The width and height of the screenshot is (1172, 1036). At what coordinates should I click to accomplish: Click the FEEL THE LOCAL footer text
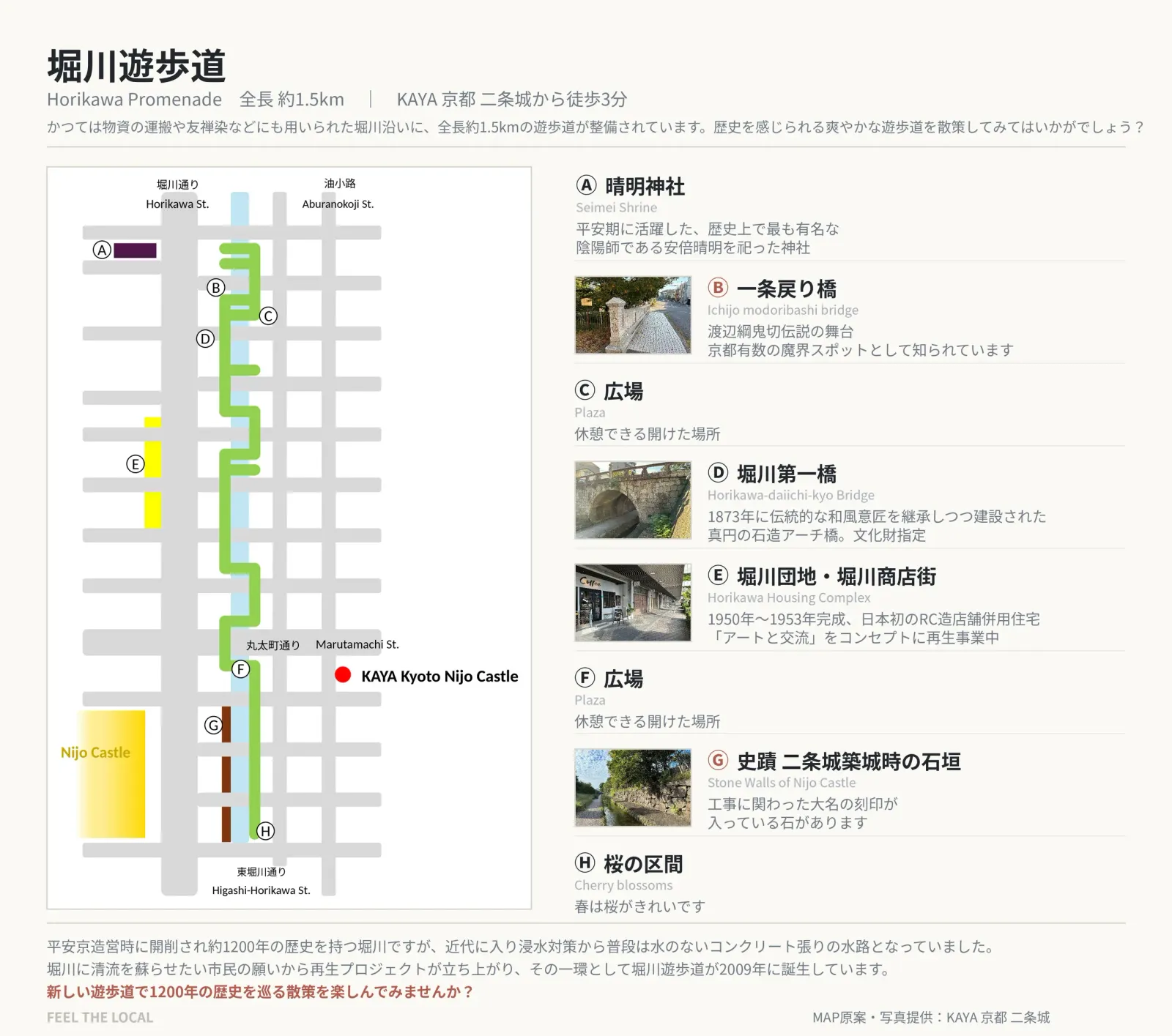(100, 1018)
